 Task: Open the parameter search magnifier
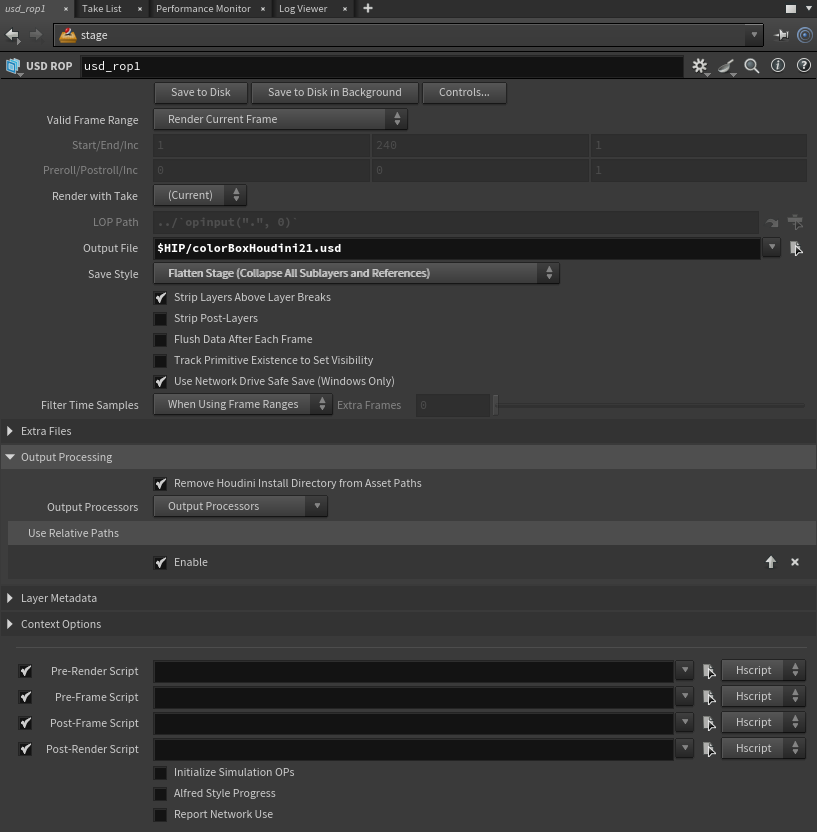pyautogui.click(x=752, y=66)
